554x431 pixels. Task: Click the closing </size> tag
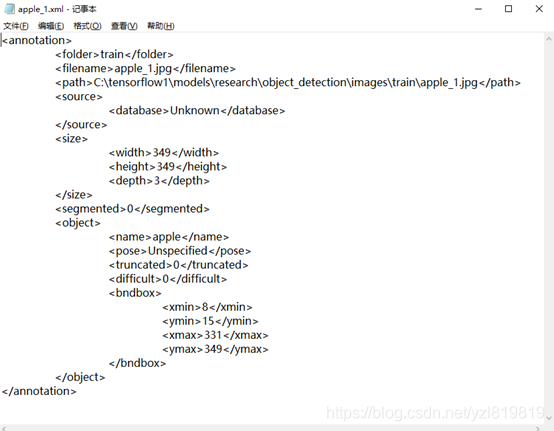(x=73, y=195)
